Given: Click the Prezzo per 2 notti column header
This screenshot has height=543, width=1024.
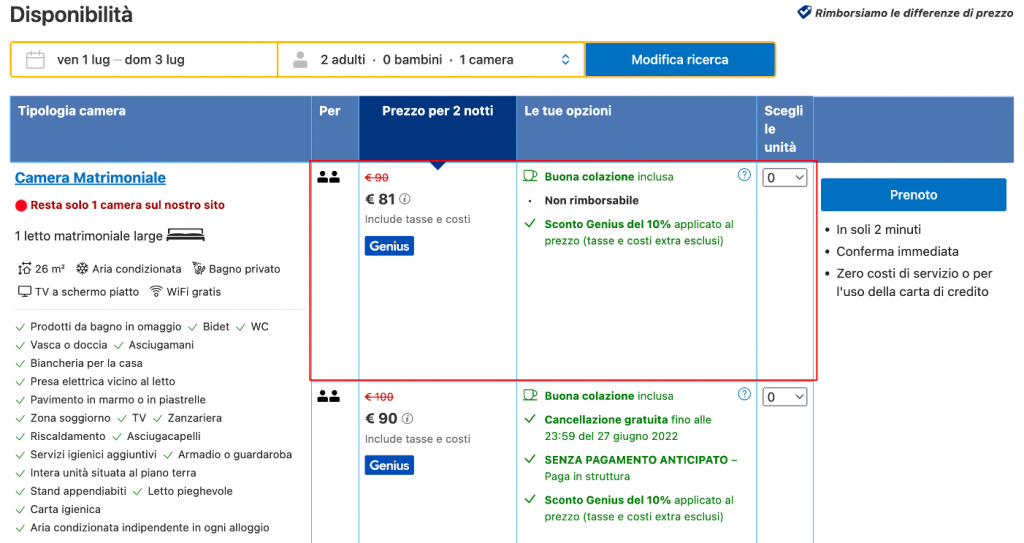Looking at the screenshot, I should click(437, 111).
